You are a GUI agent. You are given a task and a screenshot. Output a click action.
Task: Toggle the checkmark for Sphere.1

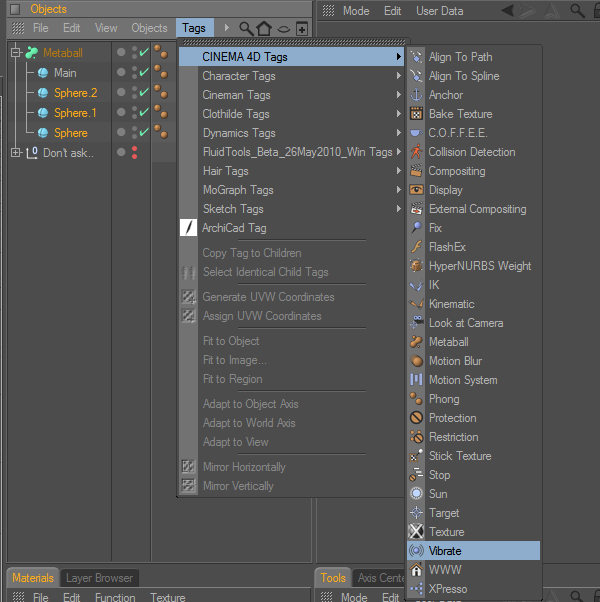coord(144,112)
